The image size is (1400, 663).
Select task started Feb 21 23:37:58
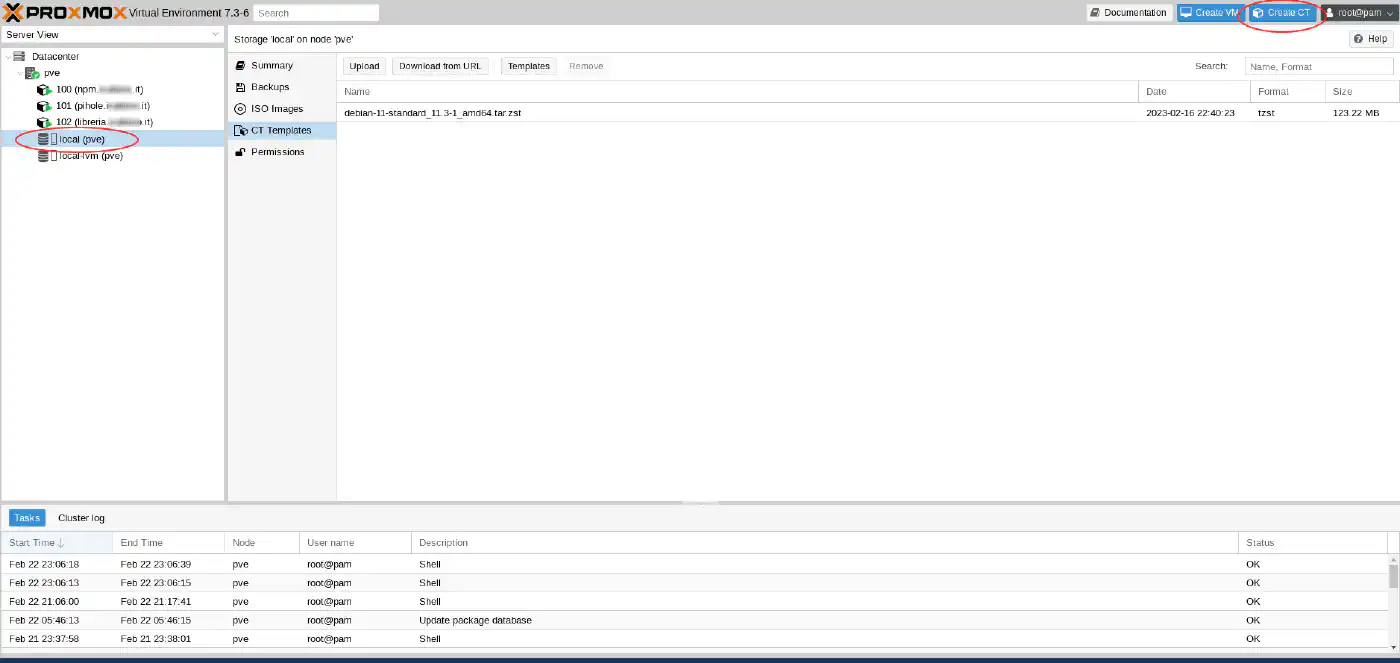[x=694, y=639]
